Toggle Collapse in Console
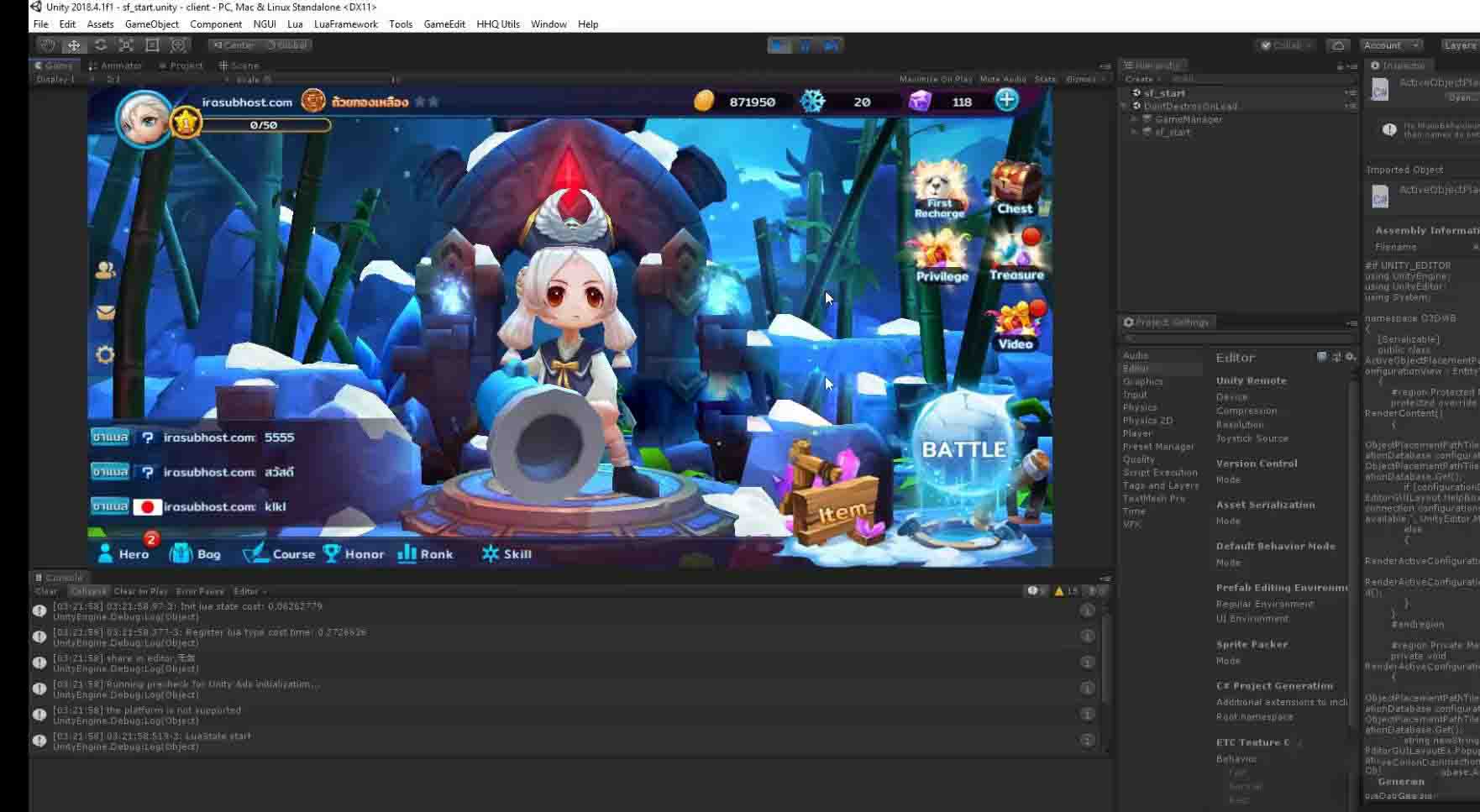The image size is (1480, 812). (x=87, y=591)
